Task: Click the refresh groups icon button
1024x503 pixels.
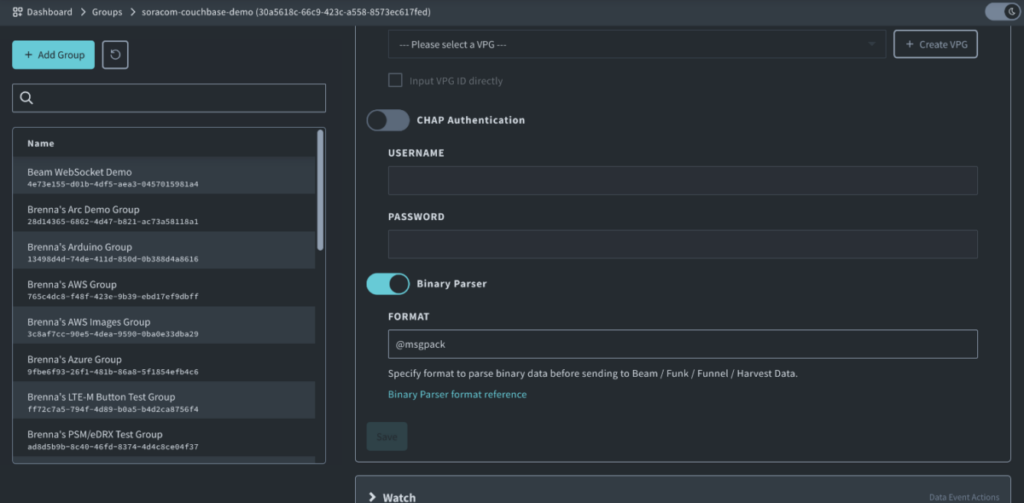Action: [x=115, y=54]
